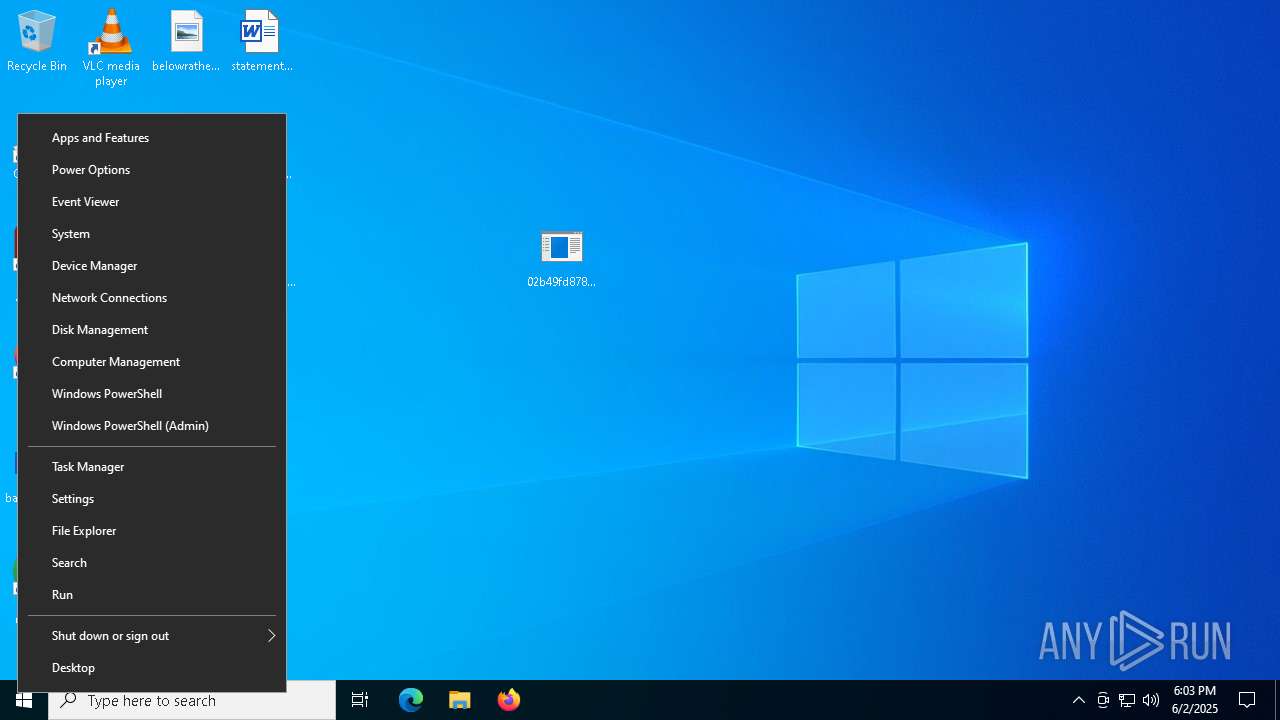
Task: Choose File Explorer in the menu
Action: coord(152,531)
